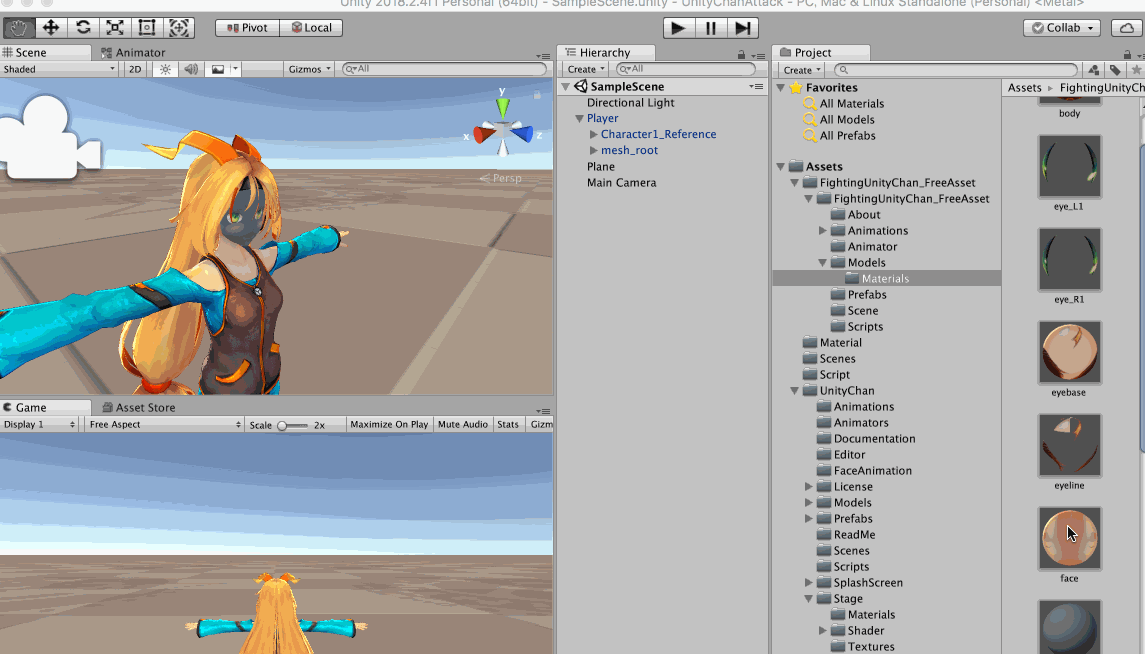Viewport: 1145px width, 654px height.
Task: Select the eyebase material thumbnail
Action: (x=1069, y=352)
